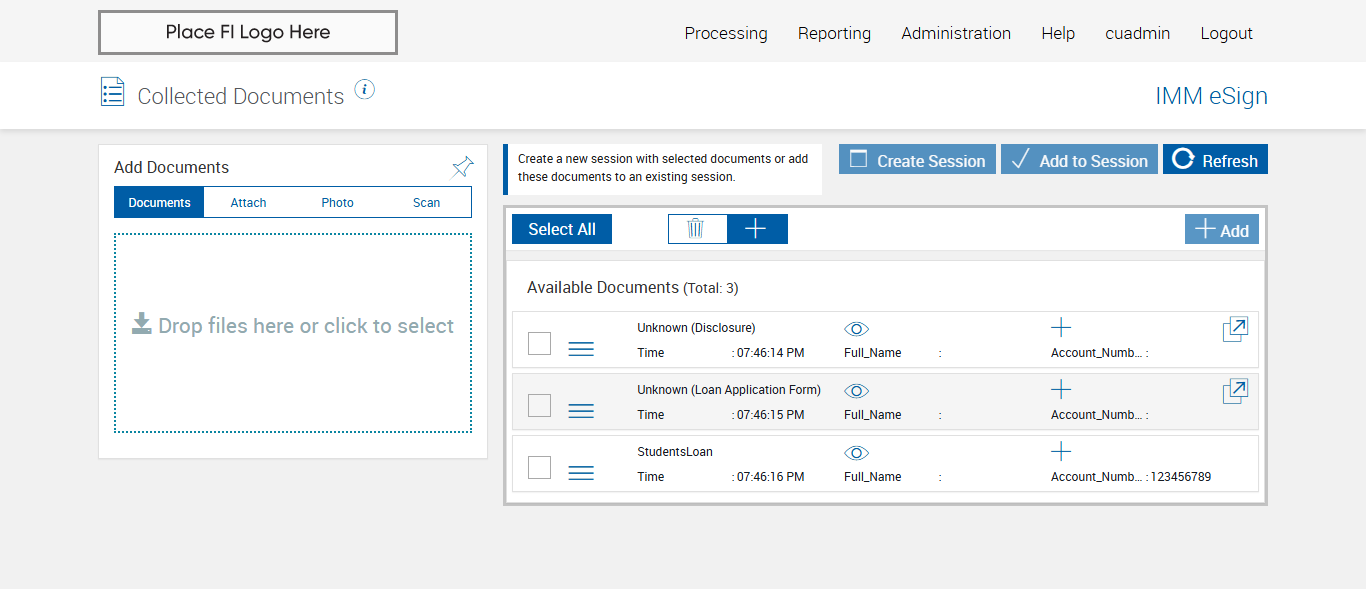The height and width of the screenshot is (589, 1366).
Task: Switch to the Scan tab
Action: click(426, 202)
